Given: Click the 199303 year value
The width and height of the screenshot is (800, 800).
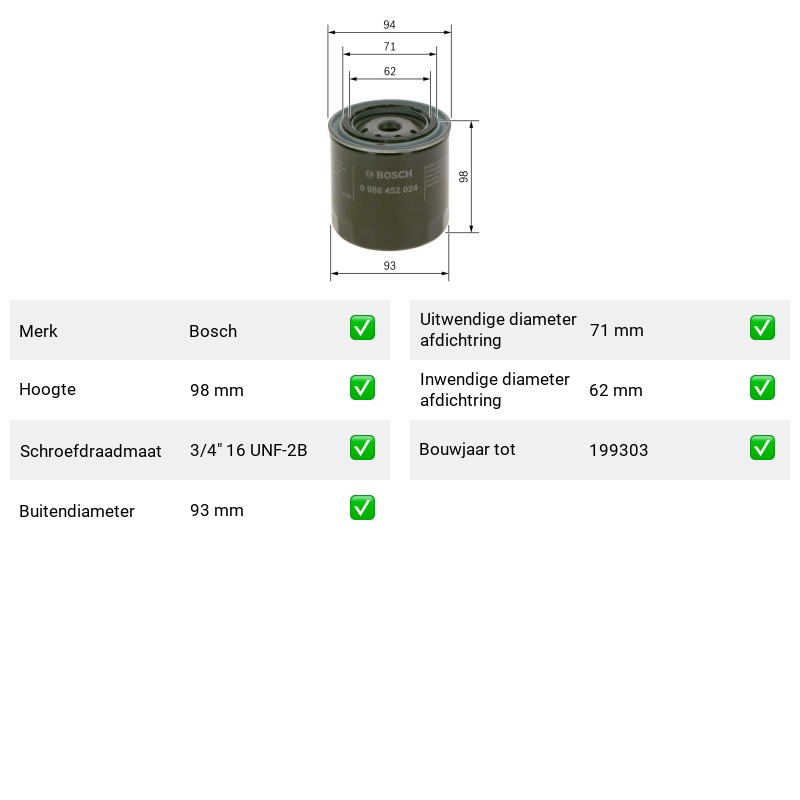Looking at the screenshot, I should [x=618, y=450].
